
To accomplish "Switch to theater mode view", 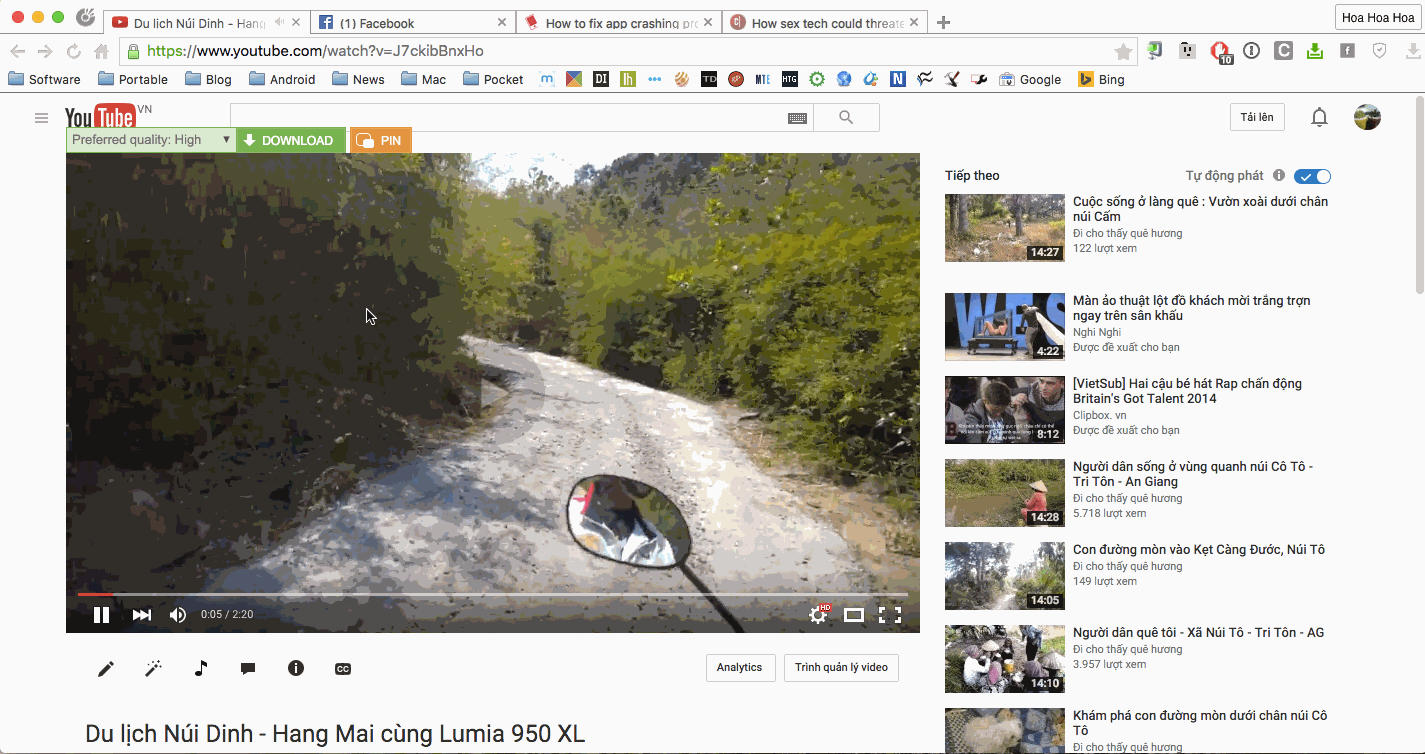I will (853, 615).
